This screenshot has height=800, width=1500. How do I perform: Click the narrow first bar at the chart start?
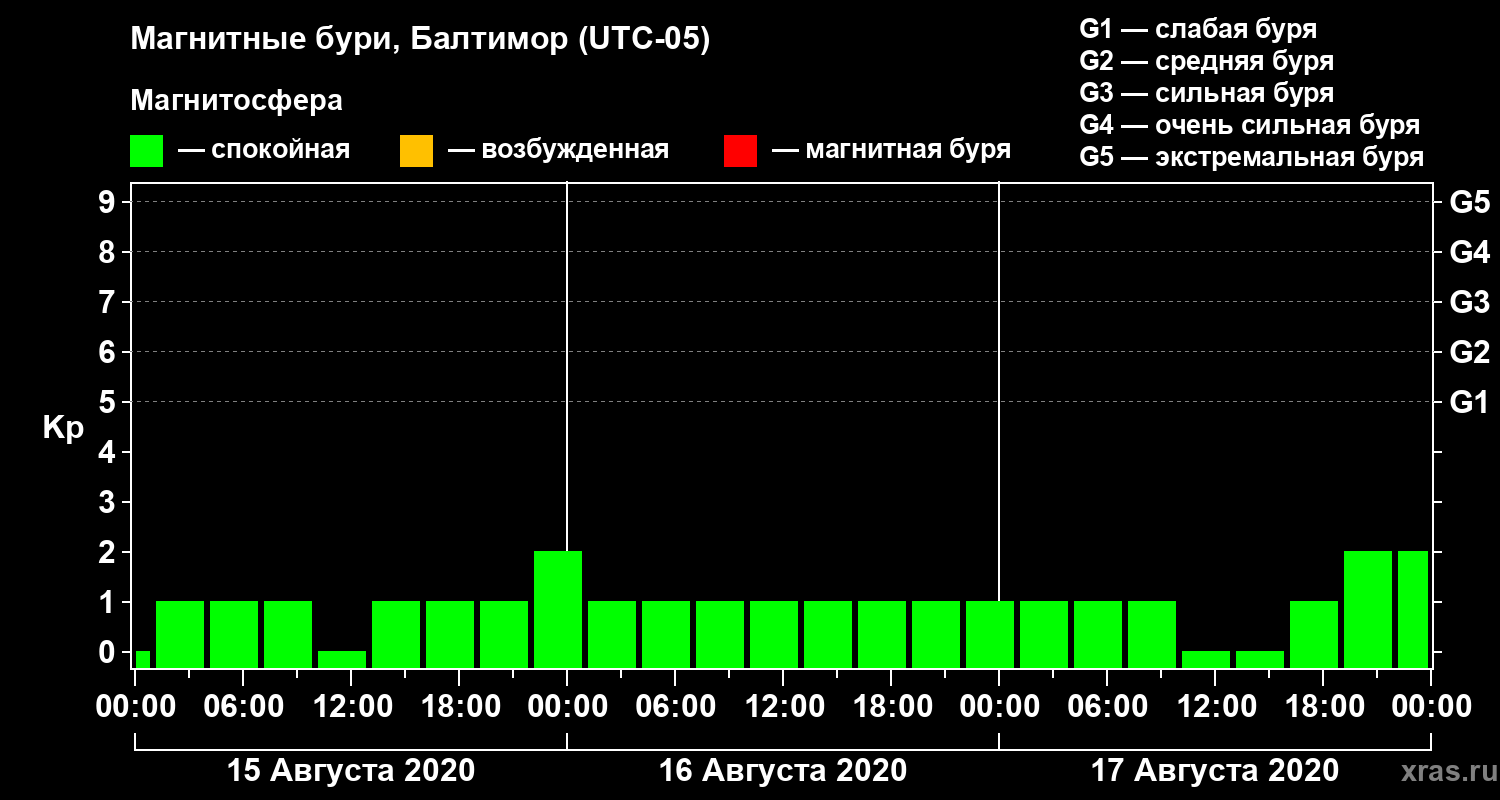tap(142, 659)
